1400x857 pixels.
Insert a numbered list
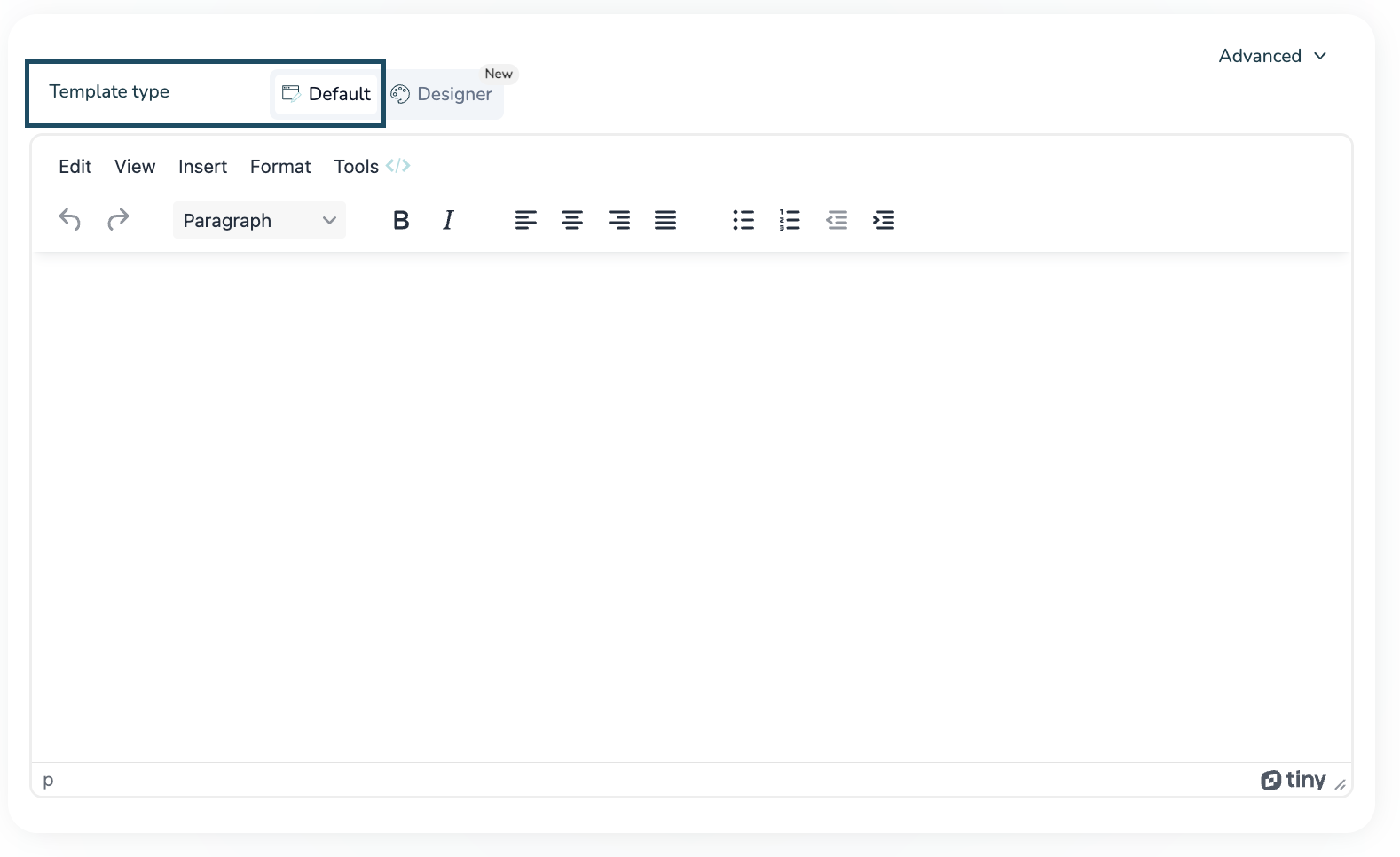tap(790, 220)
